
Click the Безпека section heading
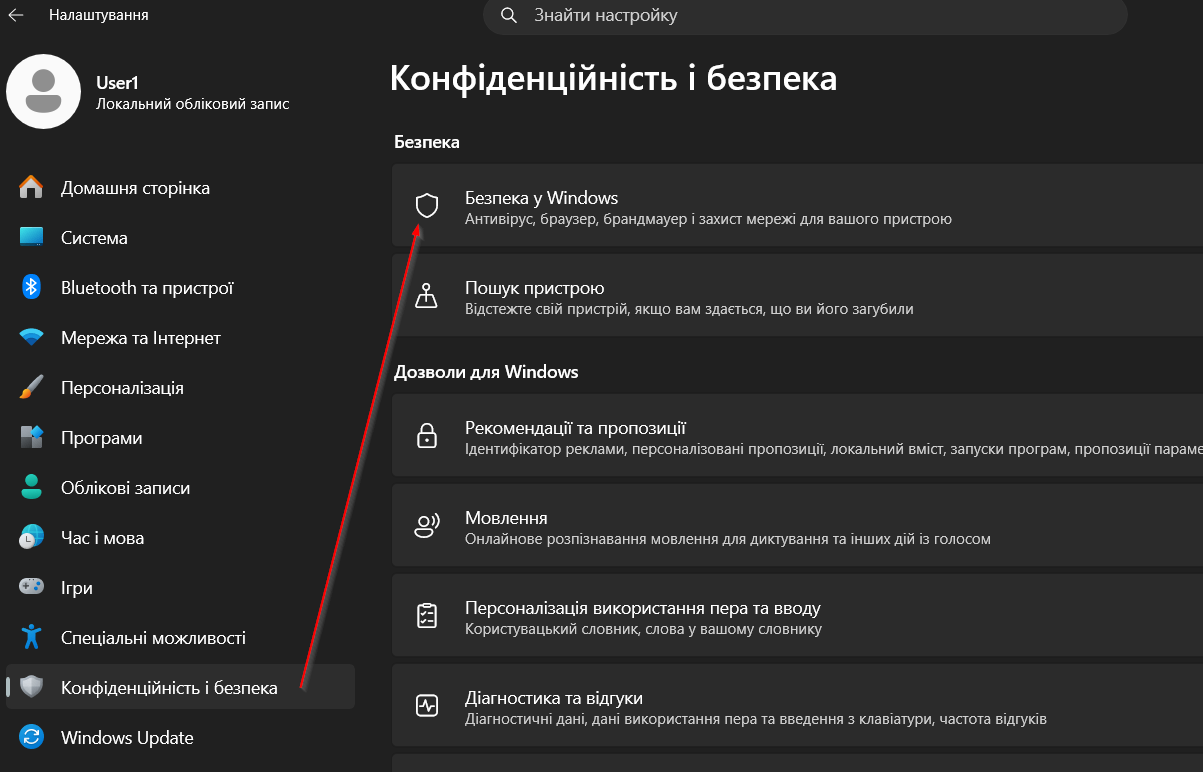coord(427,142)
